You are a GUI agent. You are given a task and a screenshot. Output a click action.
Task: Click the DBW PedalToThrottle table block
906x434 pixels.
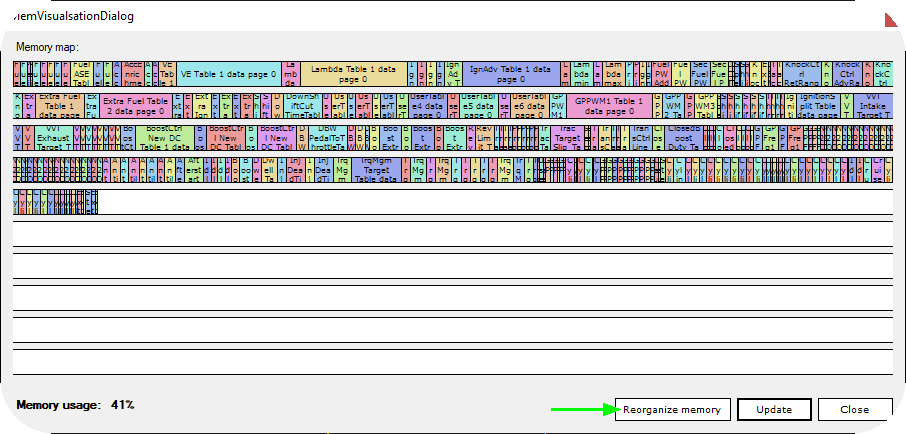(328, 137)
